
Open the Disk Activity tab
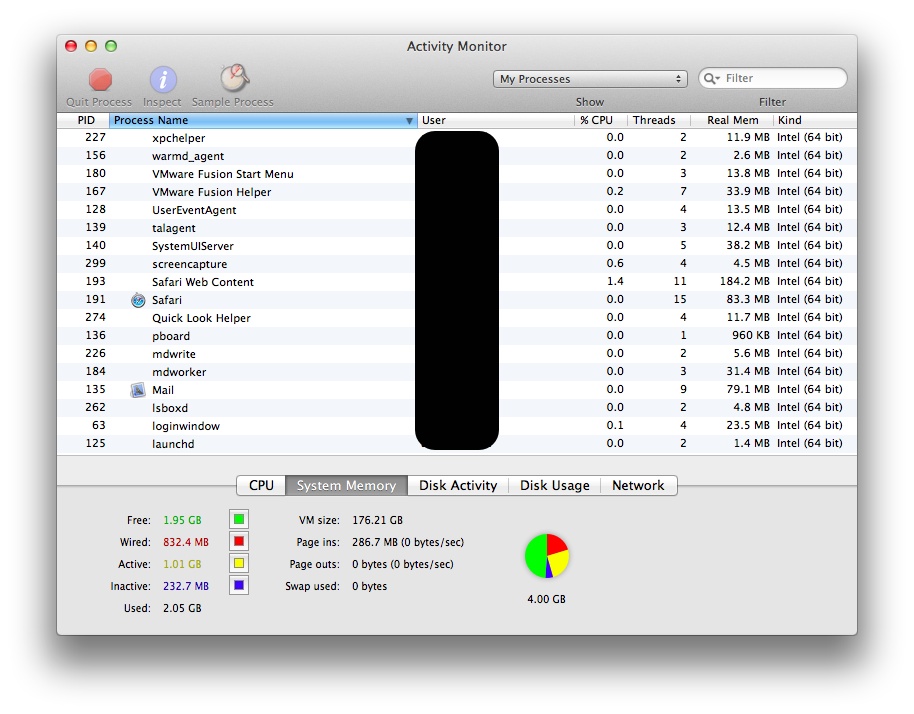[458, 486]
